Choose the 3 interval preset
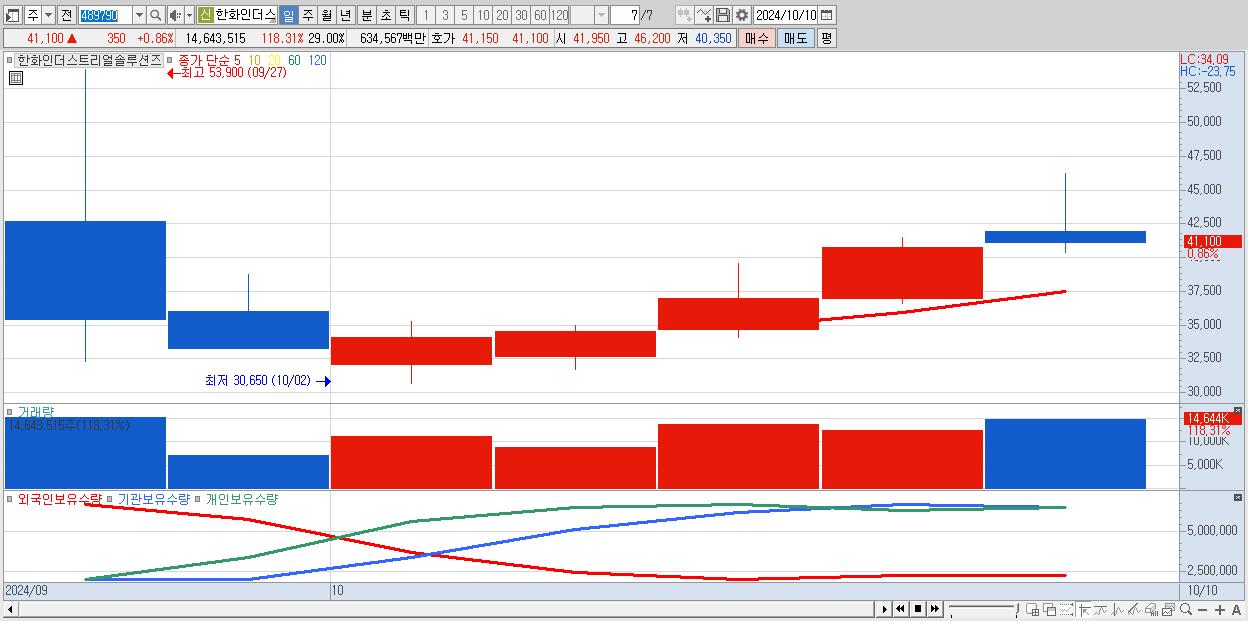1248x621 pixels. pos(445,15)
